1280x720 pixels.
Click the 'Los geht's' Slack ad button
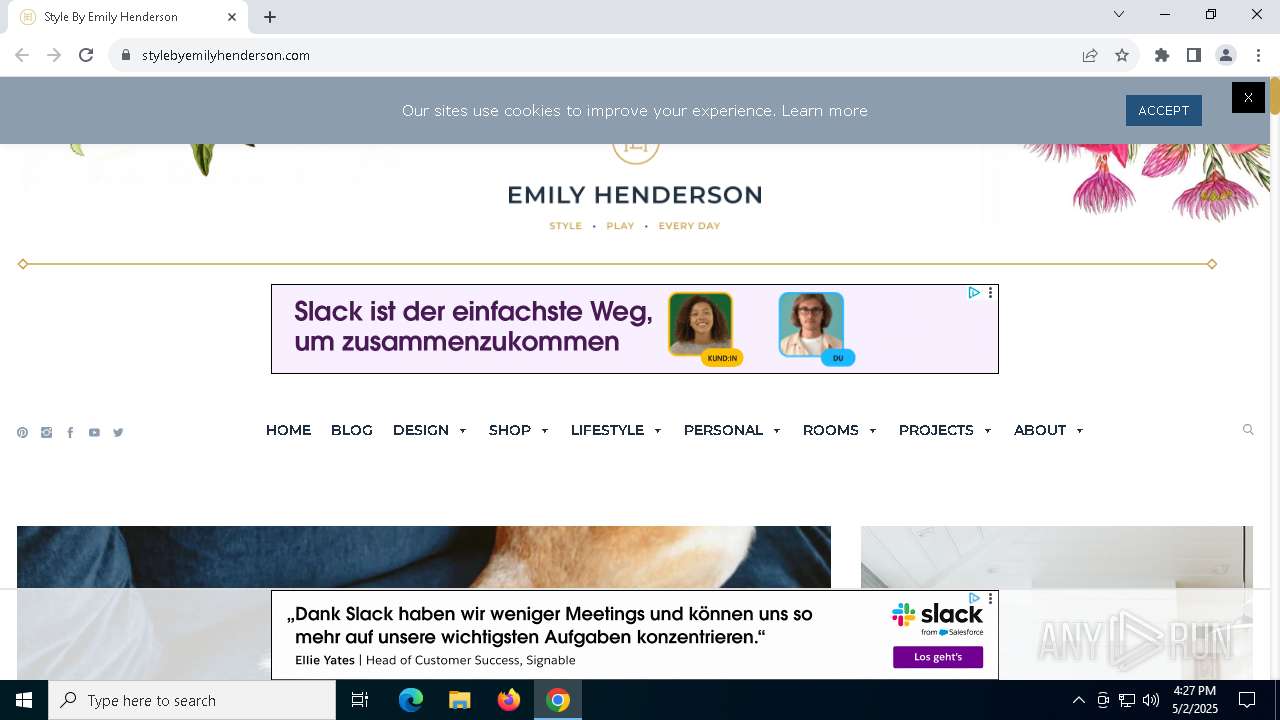pyautogui.click(x=938, y=657)
